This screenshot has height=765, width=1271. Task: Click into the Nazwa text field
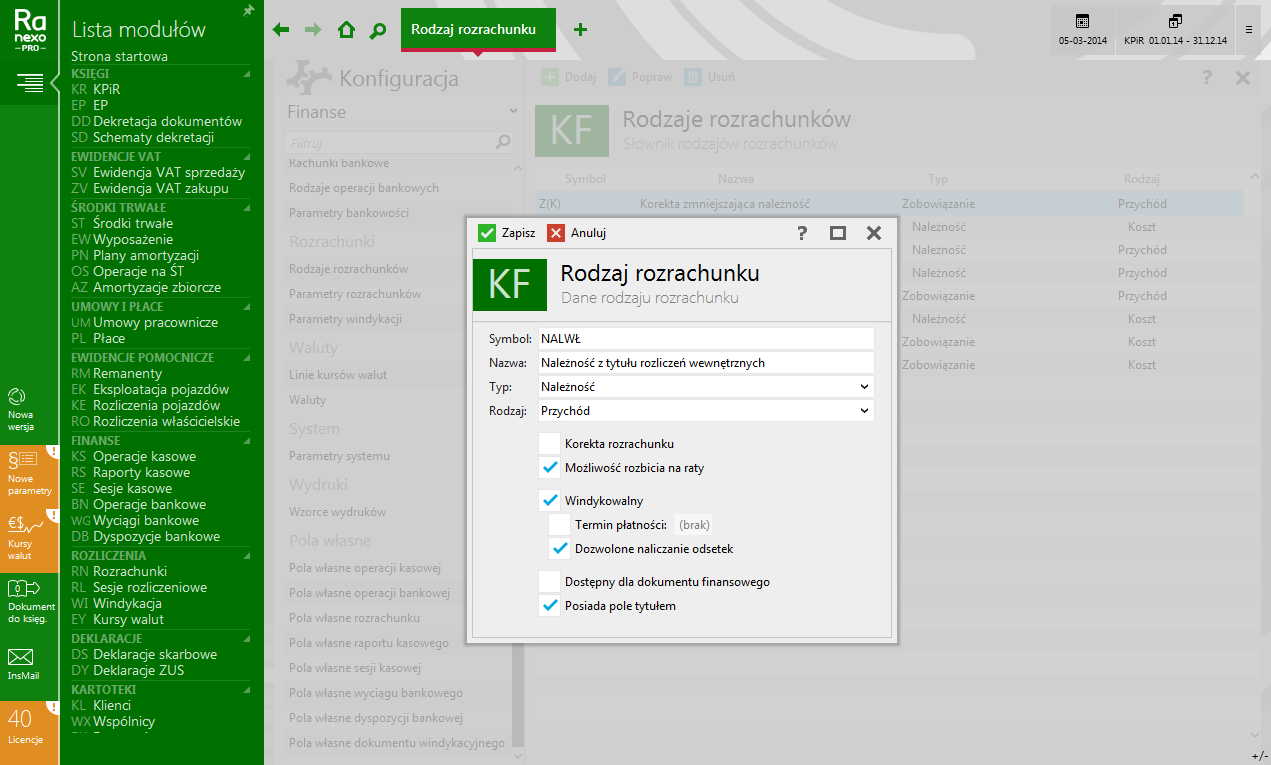click(x=705, y=362)
